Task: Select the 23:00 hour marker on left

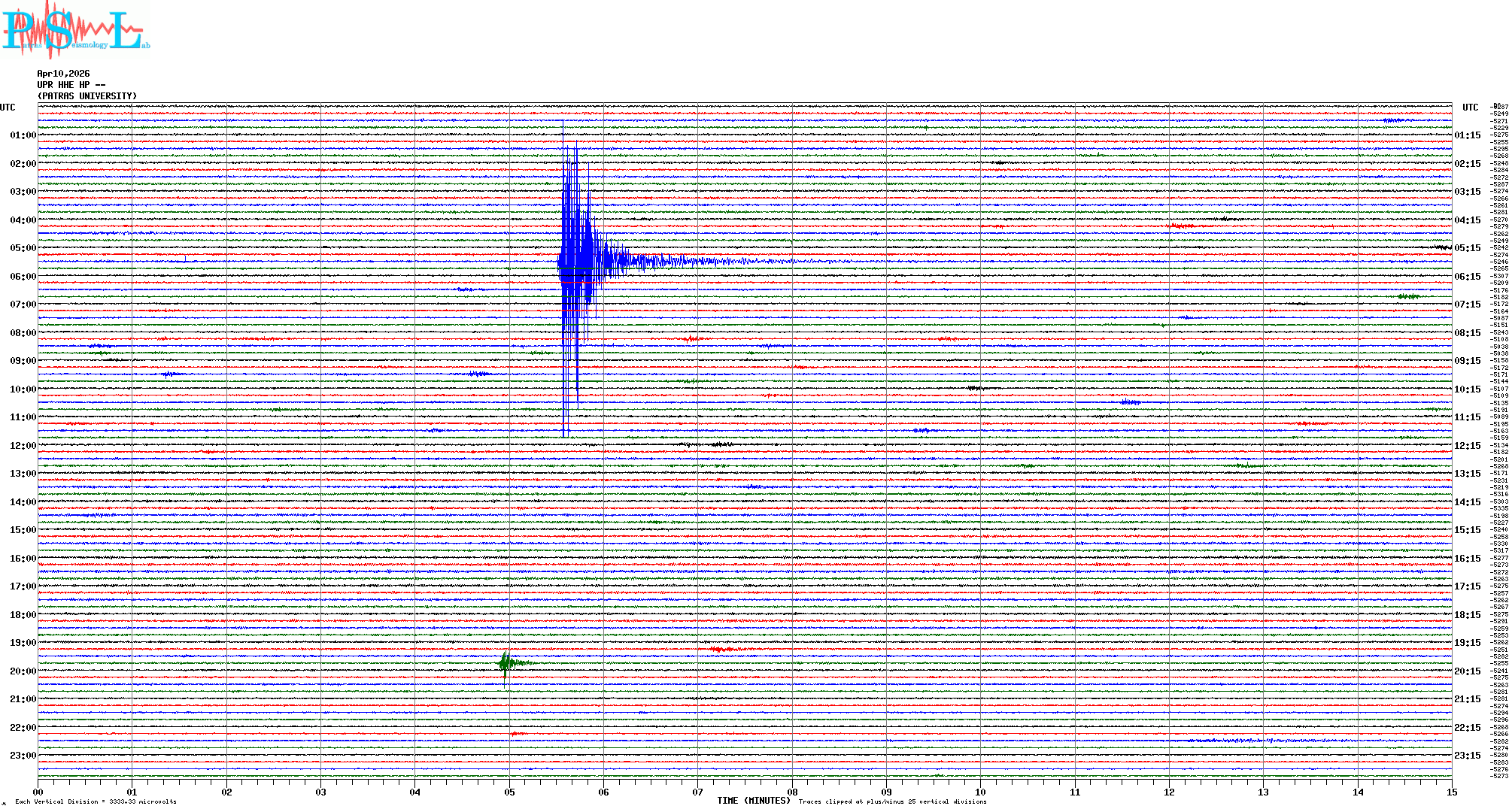Action: point(23,756)
